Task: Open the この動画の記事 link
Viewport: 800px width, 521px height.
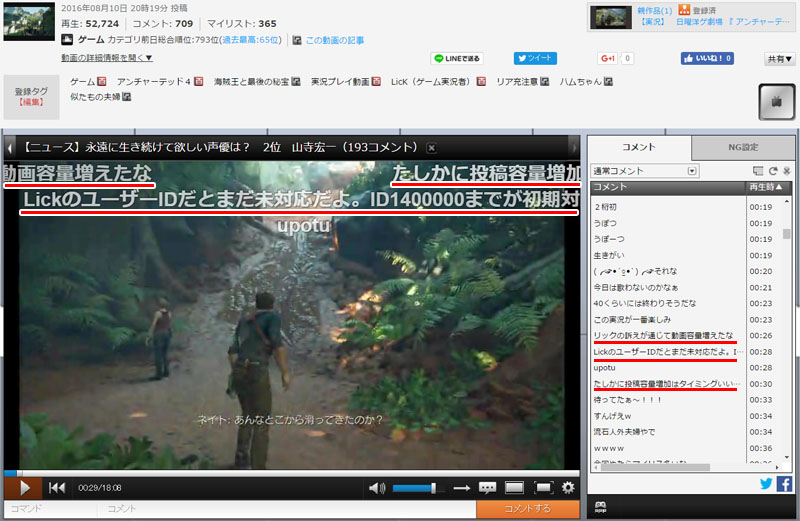Action: [x=334, y=40]
